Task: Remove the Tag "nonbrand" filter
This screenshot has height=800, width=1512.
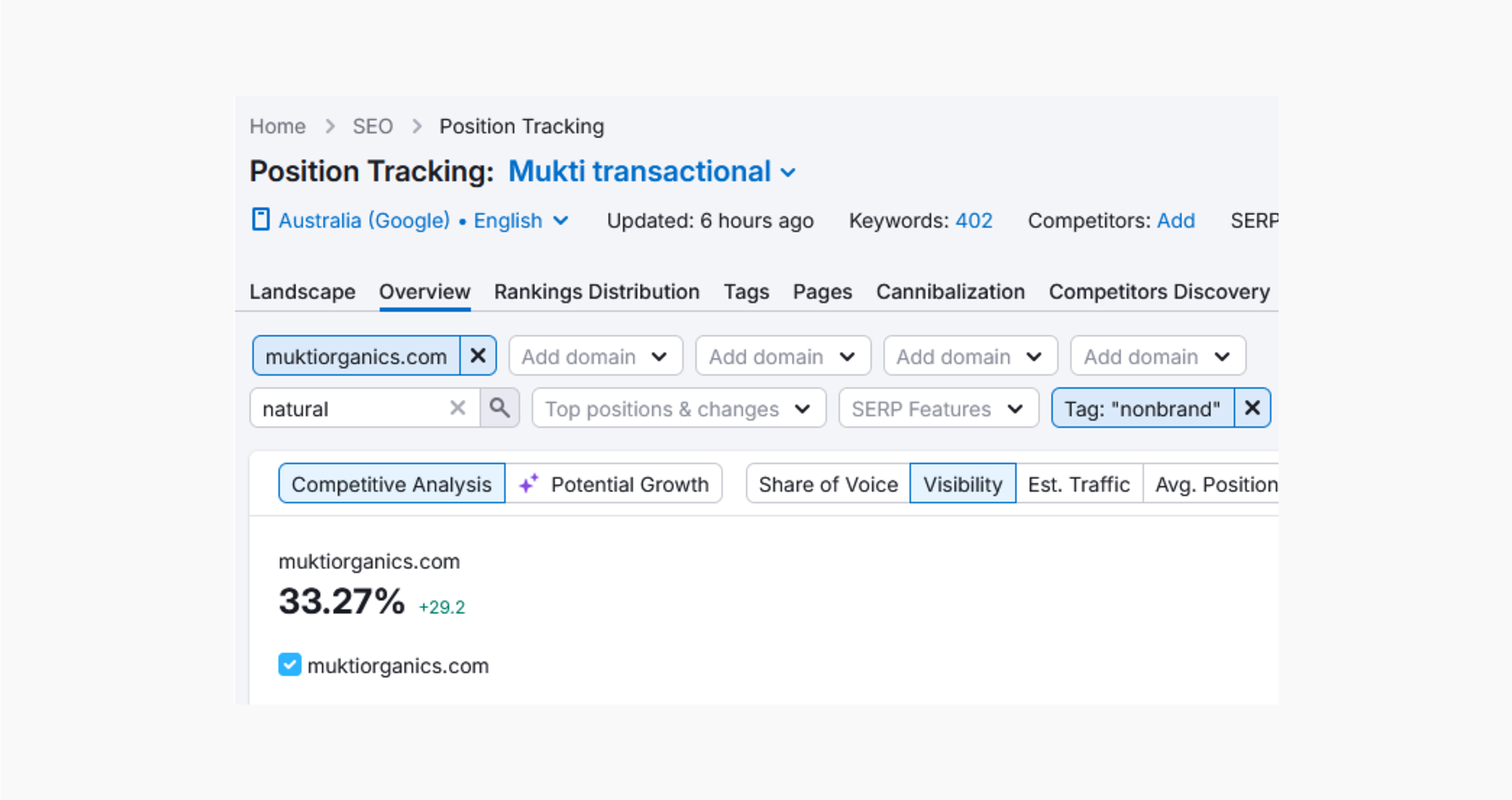Action: coord(1252,408)
